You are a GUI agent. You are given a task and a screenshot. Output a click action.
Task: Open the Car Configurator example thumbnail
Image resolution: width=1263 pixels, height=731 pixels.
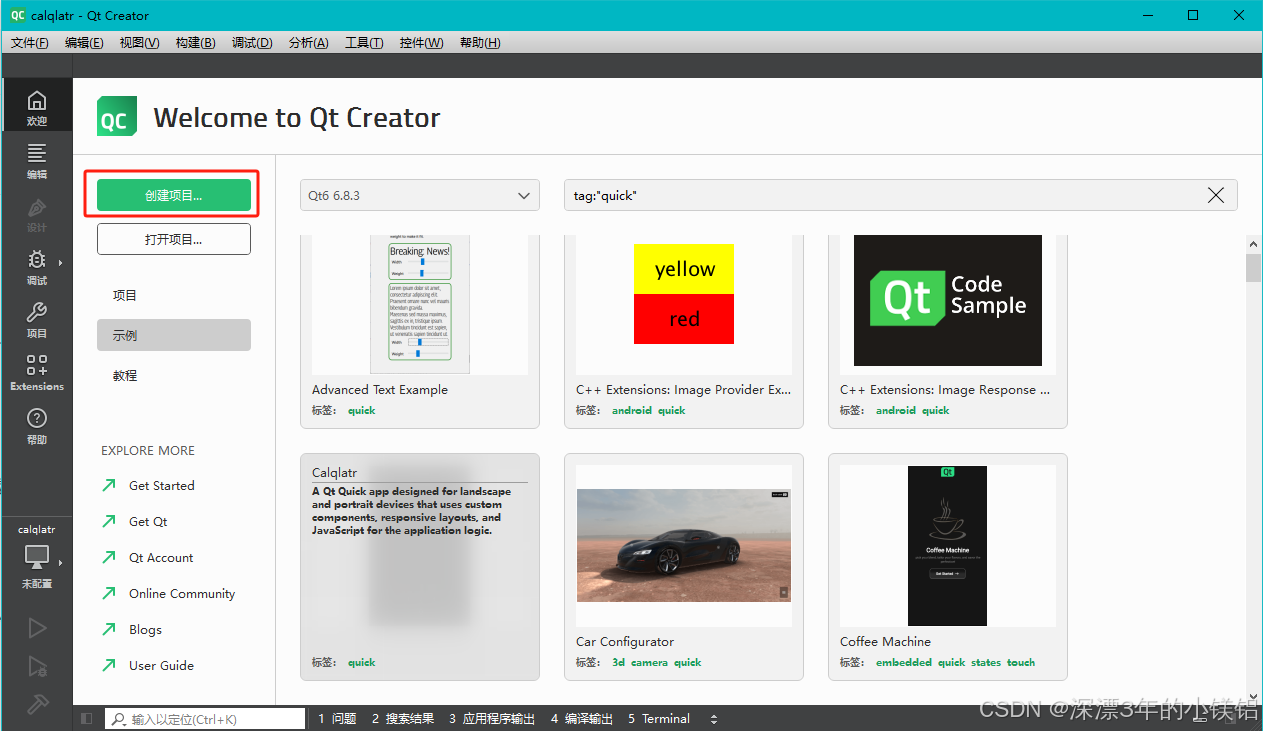[x=684, y=545]
